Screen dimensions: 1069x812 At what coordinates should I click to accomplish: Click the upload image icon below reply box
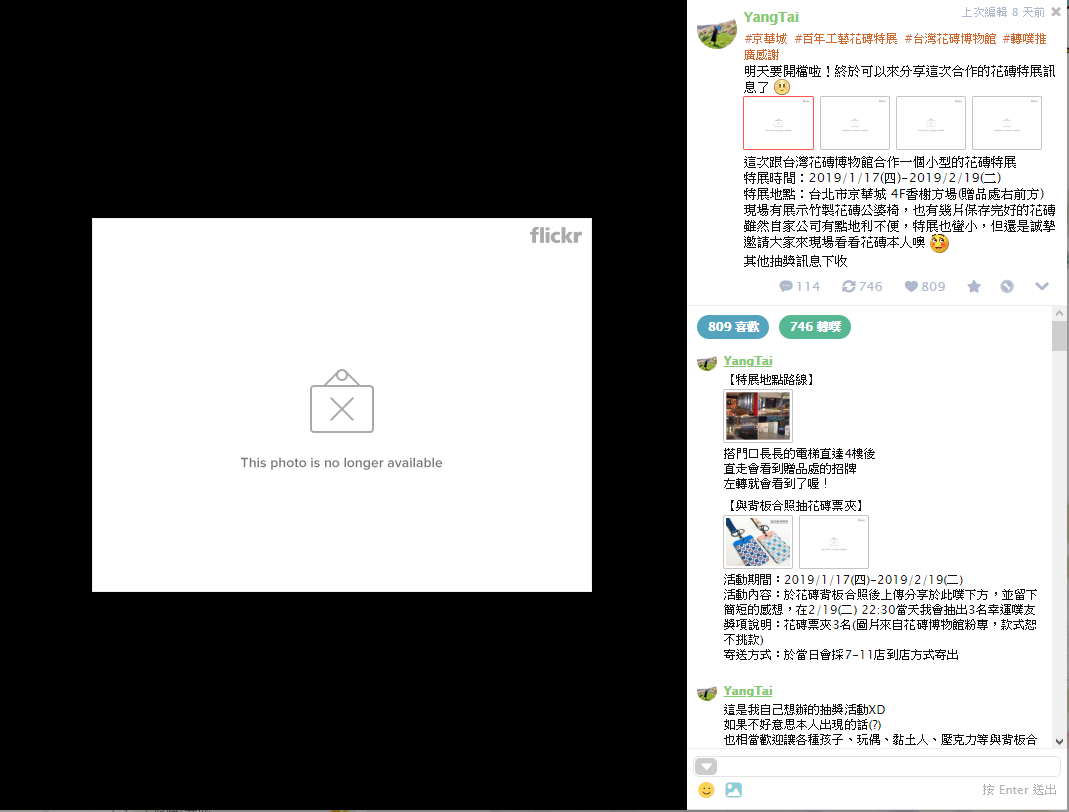pyautogui.click(x=734, y=790)
